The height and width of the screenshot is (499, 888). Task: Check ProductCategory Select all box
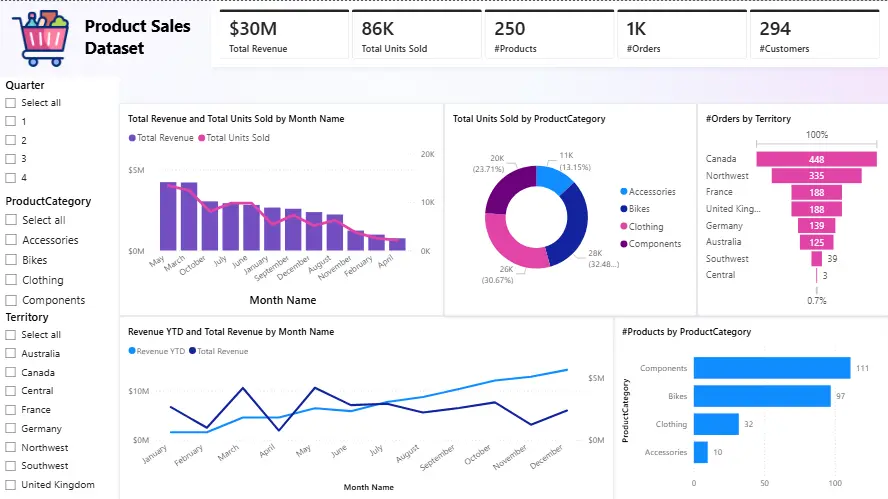(x=11, y=220)
